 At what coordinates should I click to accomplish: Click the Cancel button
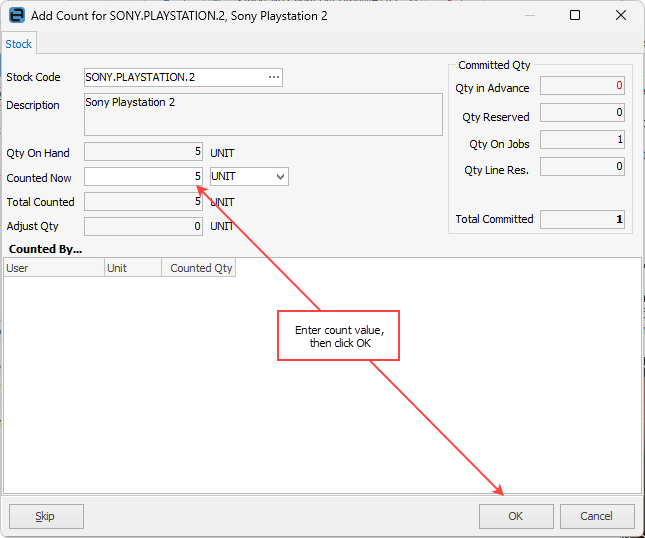(597, 516)
